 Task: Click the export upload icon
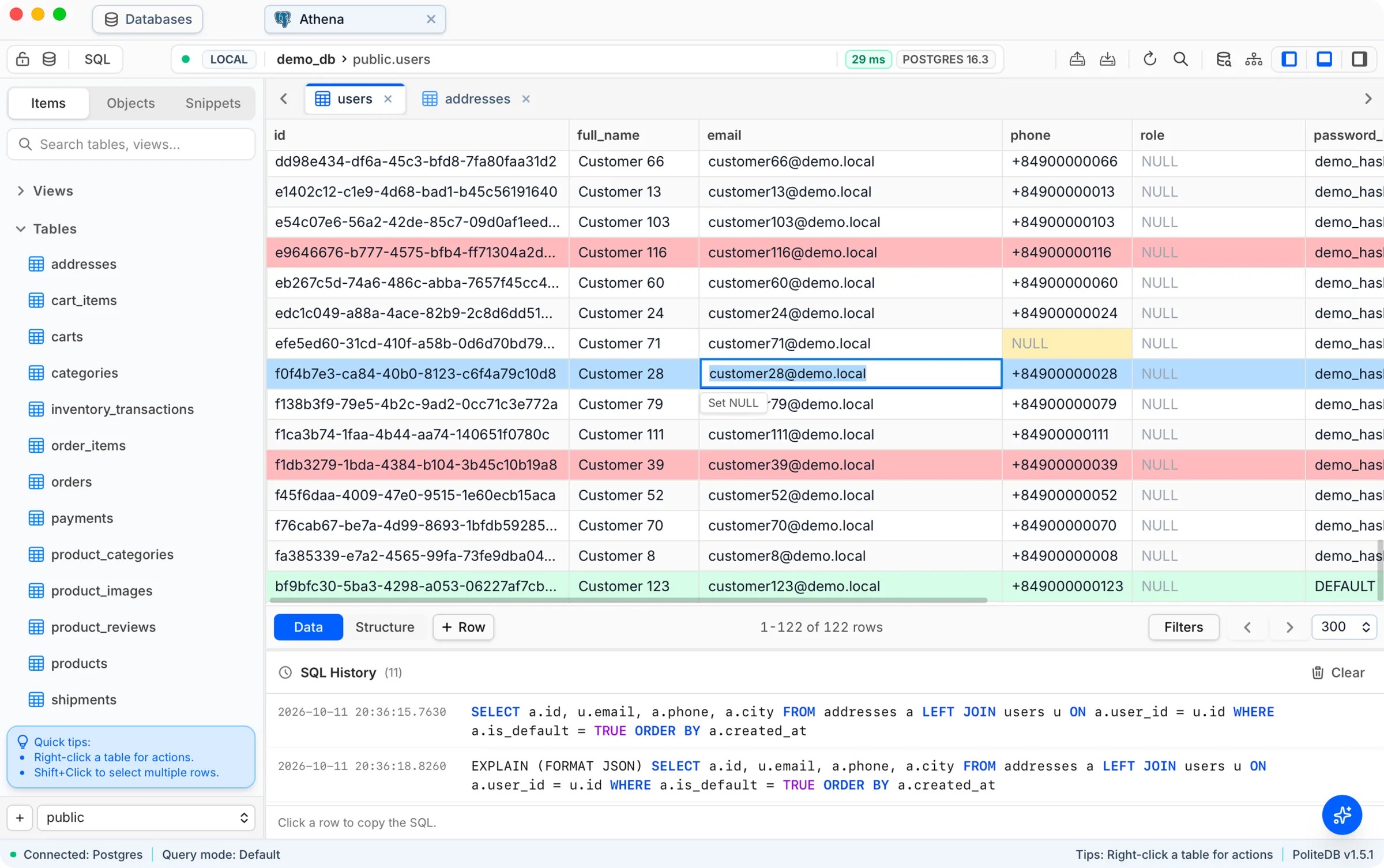pos(1077,59)
